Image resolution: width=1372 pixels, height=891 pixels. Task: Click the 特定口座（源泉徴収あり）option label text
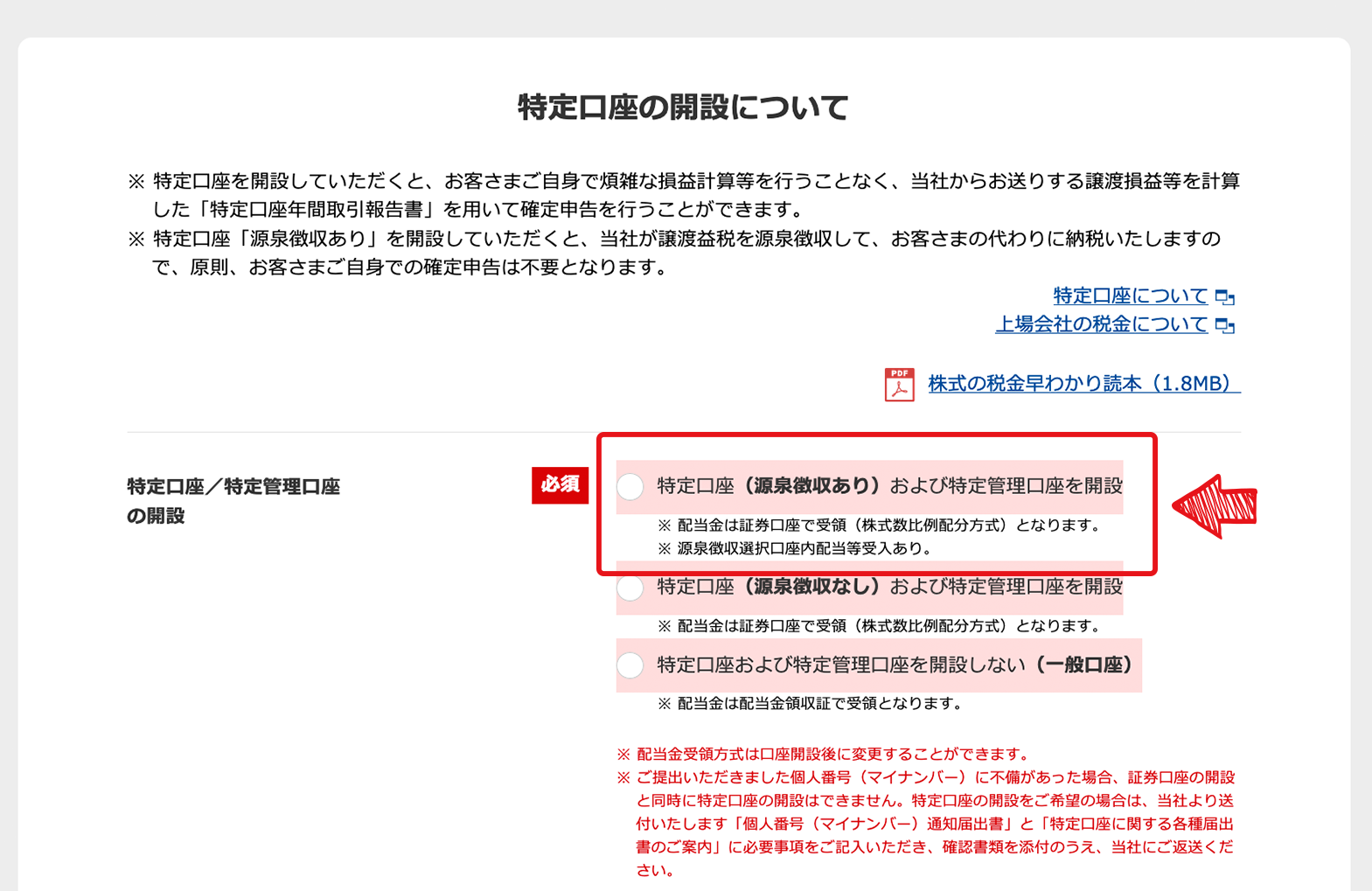tap(889, 486)
